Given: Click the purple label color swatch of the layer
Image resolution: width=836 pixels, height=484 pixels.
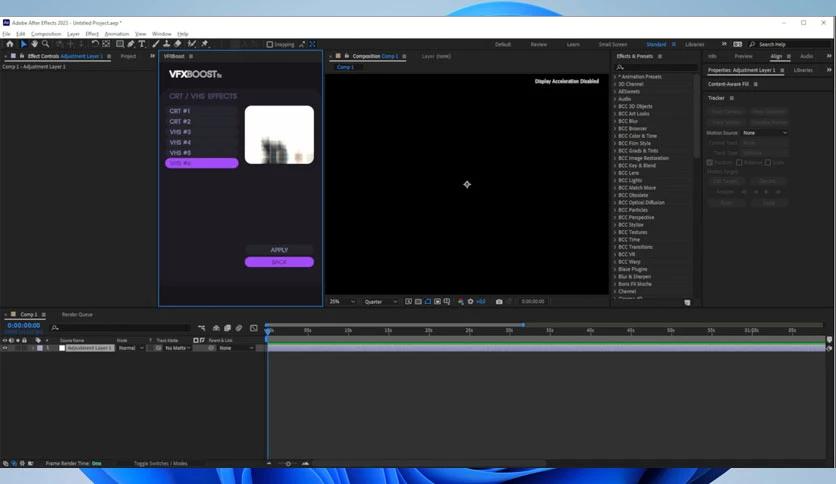Looking at the screenshot, I should (x=39, y=348).
